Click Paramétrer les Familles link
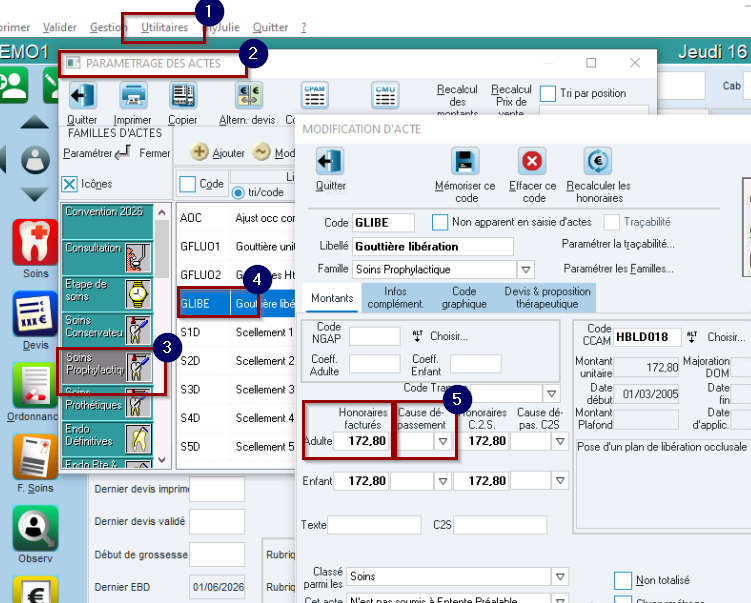 (618, 269)
